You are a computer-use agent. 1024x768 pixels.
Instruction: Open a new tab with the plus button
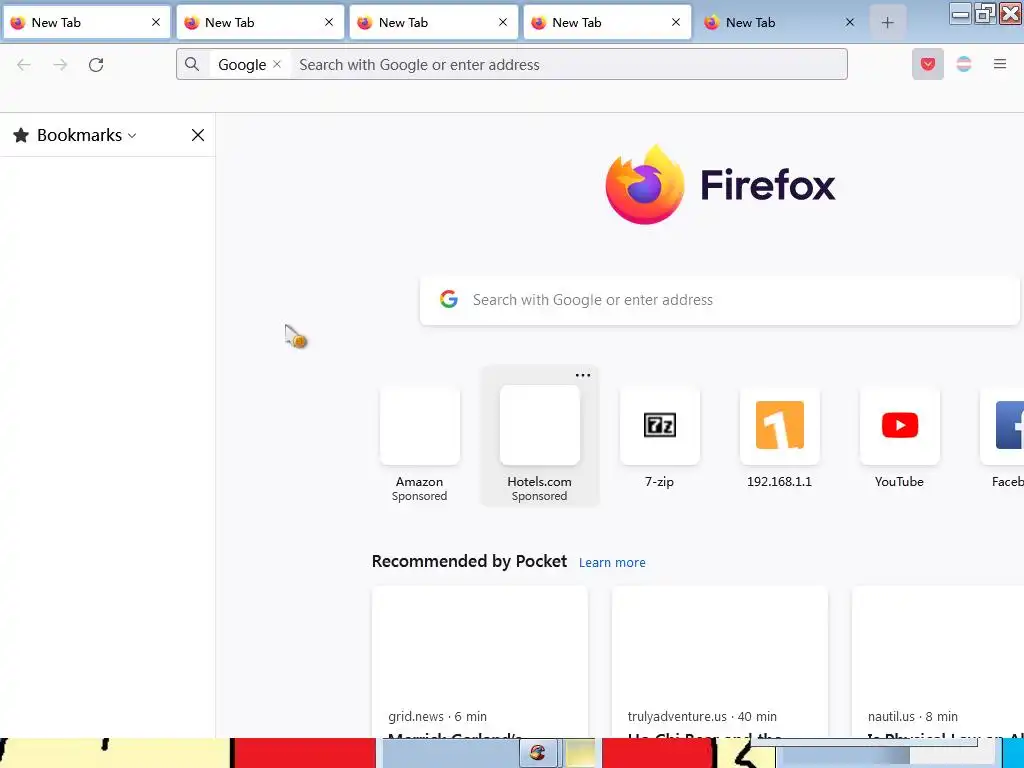click(888, 23)
